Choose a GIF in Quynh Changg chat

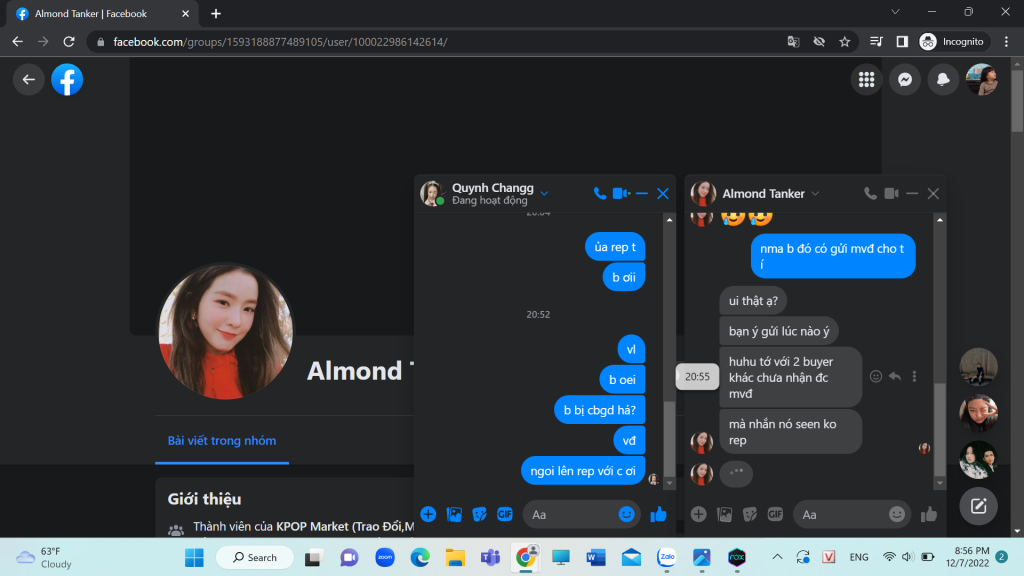click(x=505, y=515)
